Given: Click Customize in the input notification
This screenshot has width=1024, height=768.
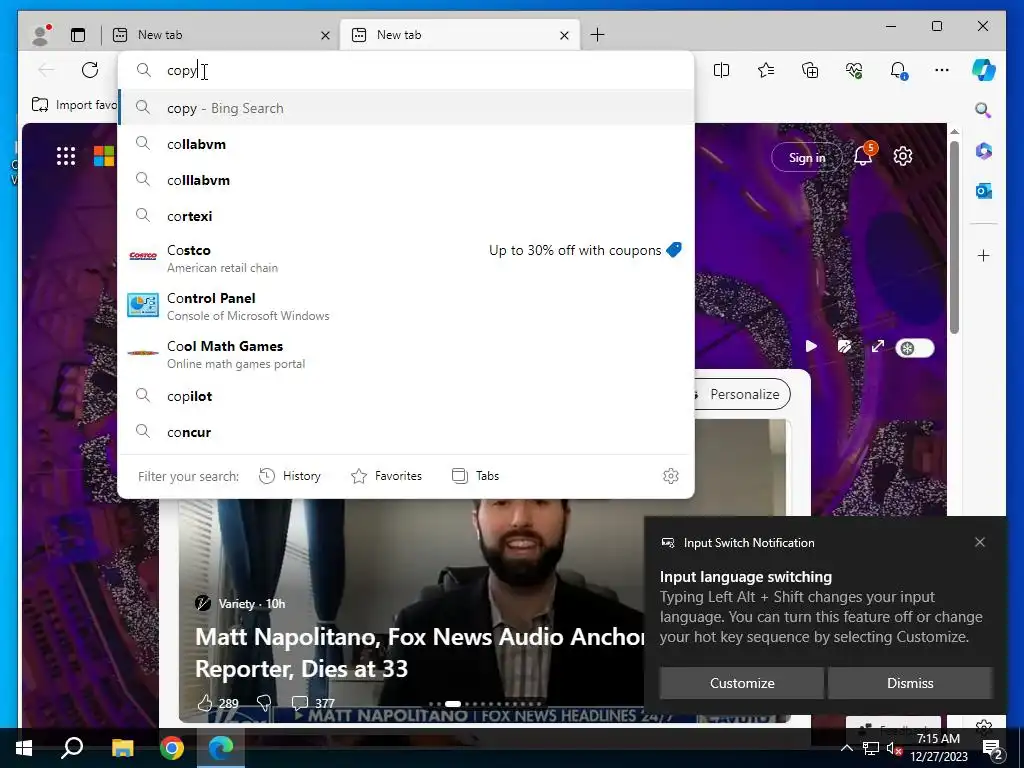Looking at the screenshot, I should [x=742, y=683].
